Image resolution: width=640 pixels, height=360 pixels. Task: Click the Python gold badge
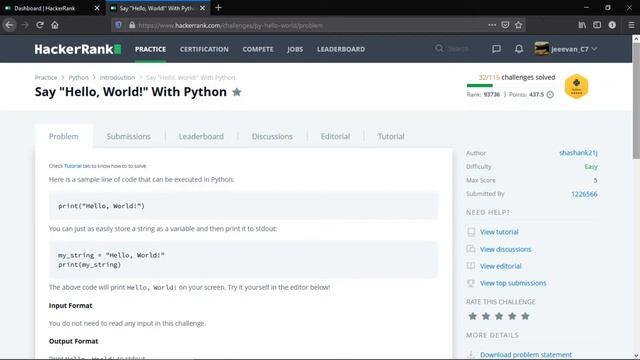pyautogui.click(x=576, y=87)
